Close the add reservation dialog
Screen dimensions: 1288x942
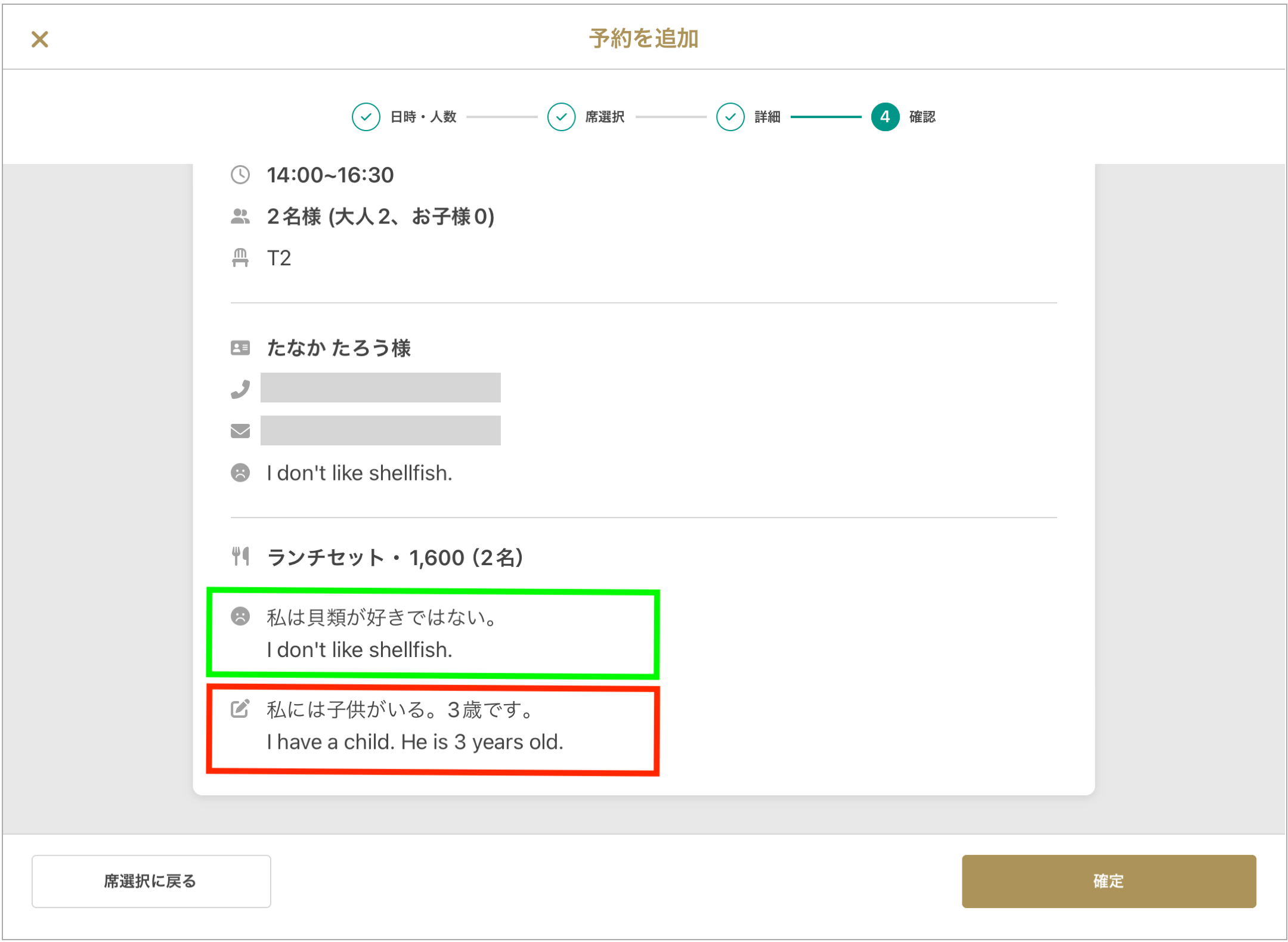point(40,39)
